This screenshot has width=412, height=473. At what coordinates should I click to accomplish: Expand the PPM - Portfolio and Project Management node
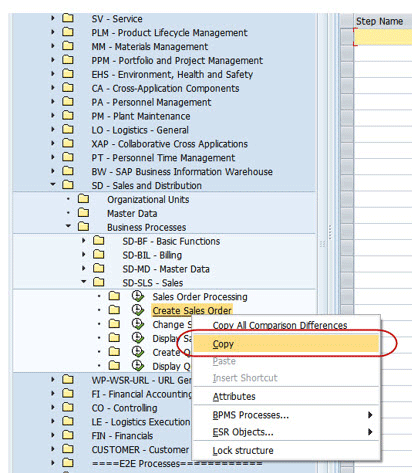pos(53,60)
